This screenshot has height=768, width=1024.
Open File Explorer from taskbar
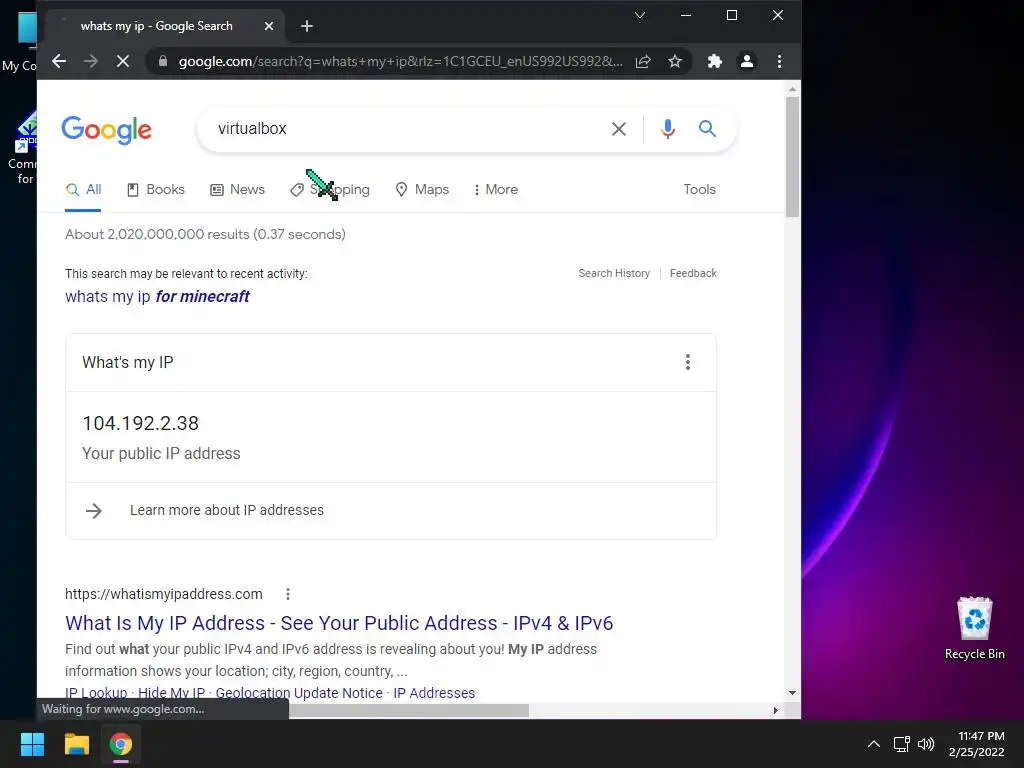(76, 744)
